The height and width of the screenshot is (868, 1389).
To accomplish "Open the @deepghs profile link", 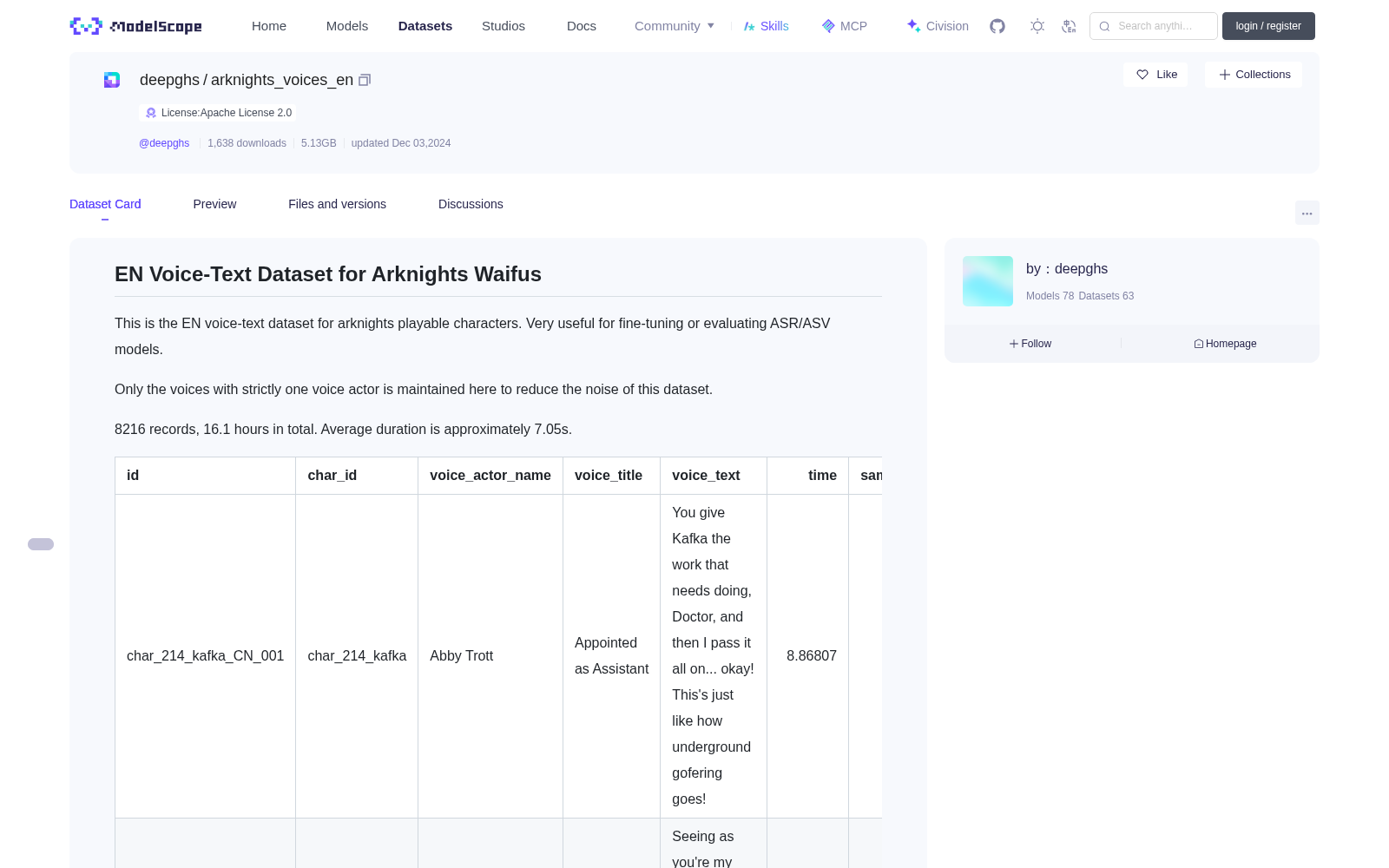I will click(164, 143).
